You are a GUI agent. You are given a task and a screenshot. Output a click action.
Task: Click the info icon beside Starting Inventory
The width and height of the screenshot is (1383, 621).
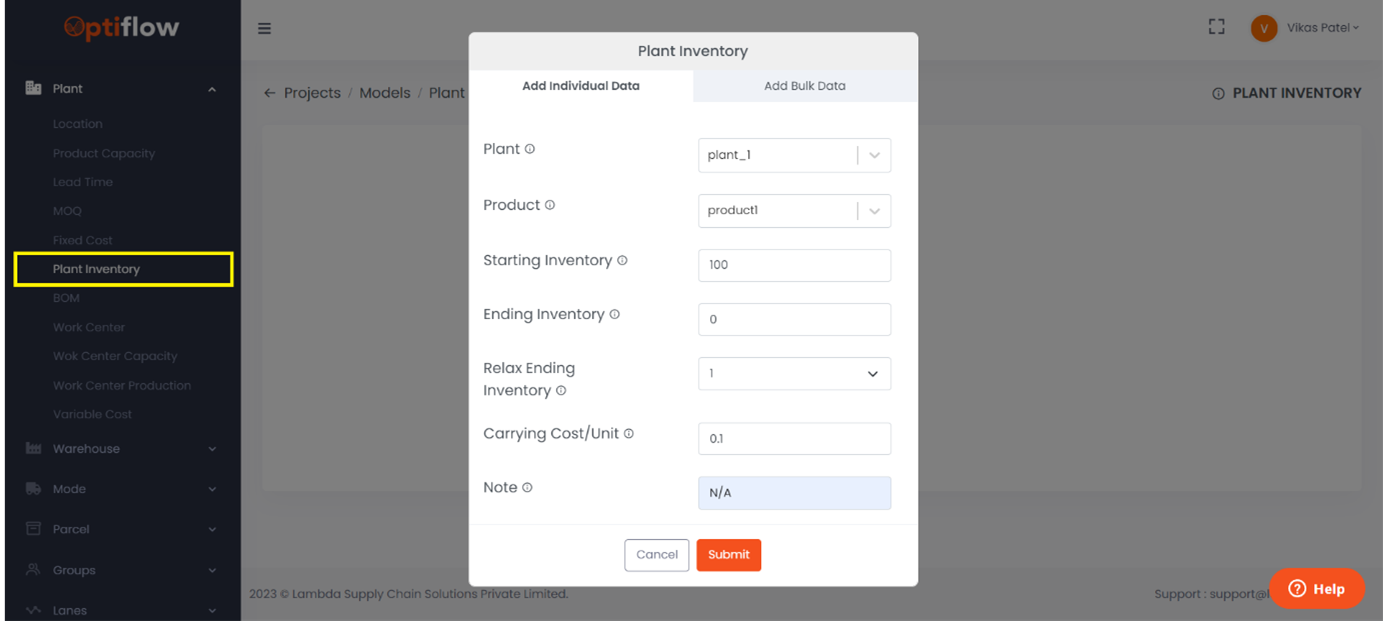click(623, 259)
